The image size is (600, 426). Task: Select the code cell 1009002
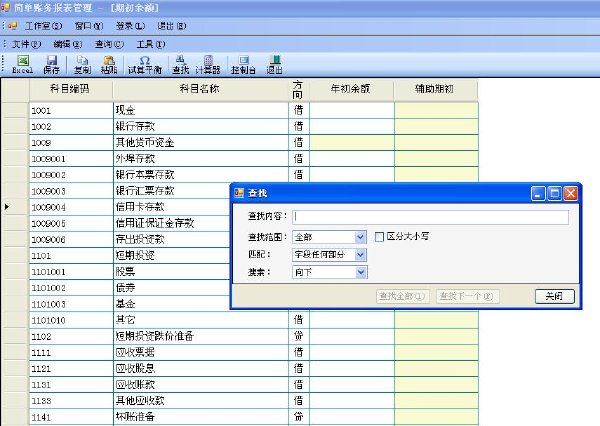71,175
